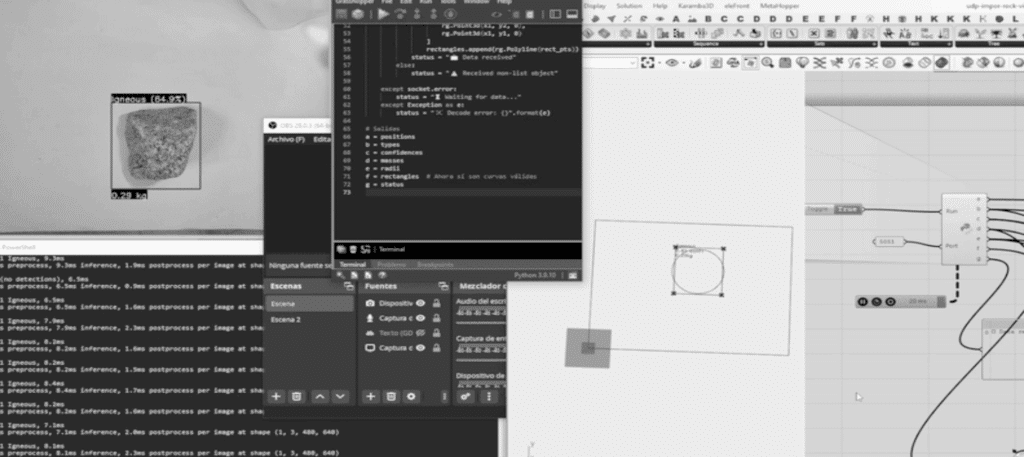Click the Python script component in Grasshopper canvas

pos(964,229)
